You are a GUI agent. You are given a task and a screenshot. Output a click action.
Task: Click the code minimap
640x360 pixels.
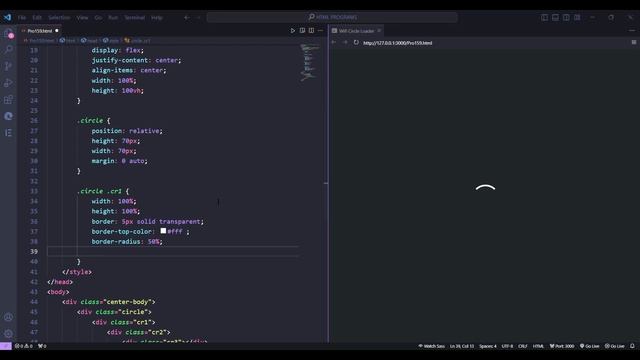[310, 62]
